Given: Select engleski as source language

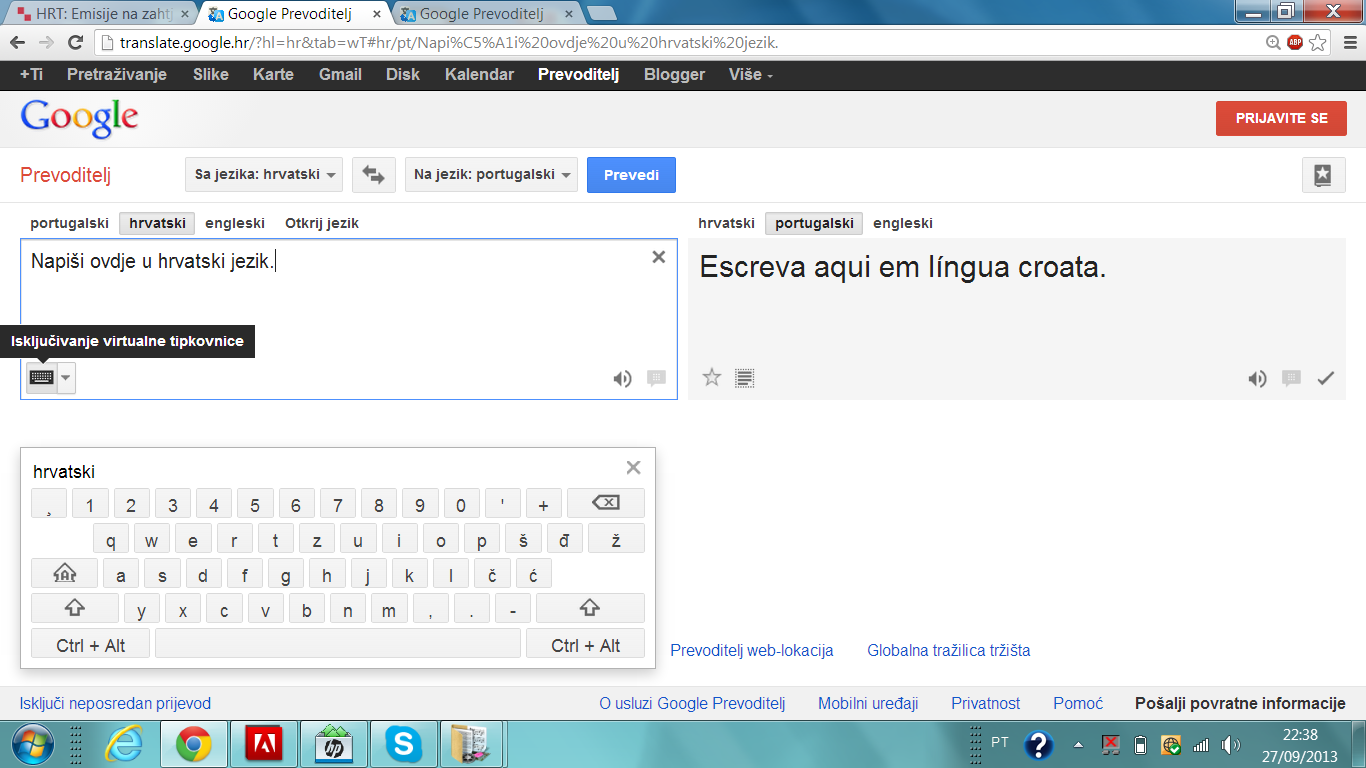Looking at the screenshot, I should click(x=235, y=223).
